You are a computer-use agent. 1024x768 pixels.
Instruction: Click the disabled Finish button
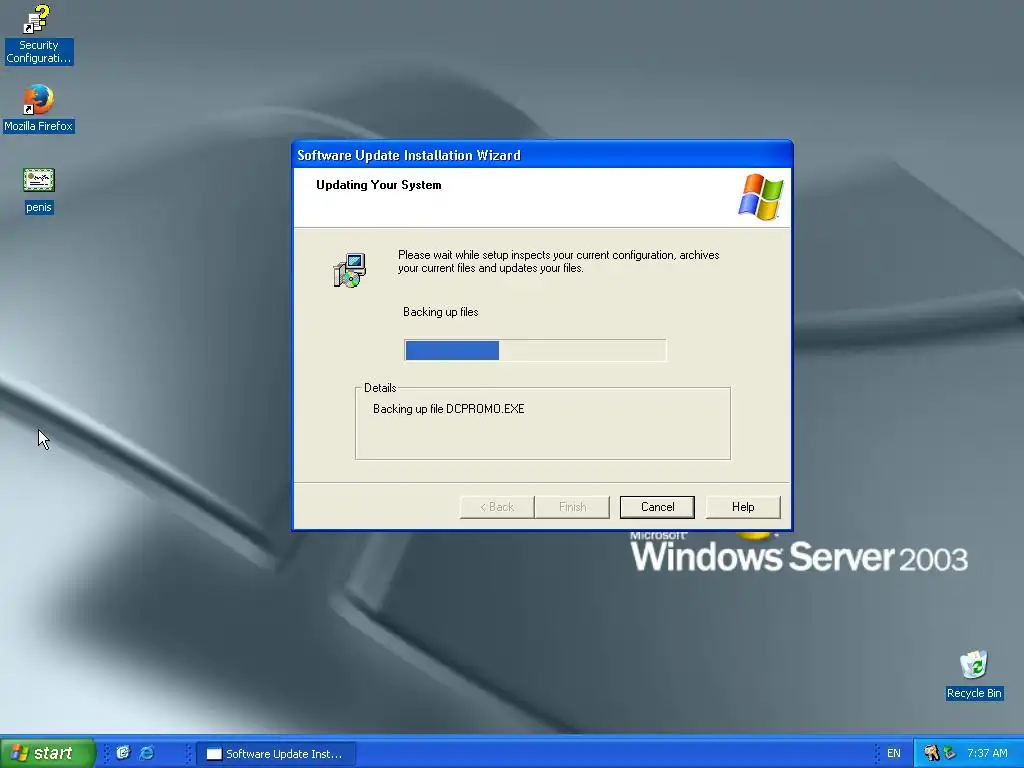tap(572, 507)
